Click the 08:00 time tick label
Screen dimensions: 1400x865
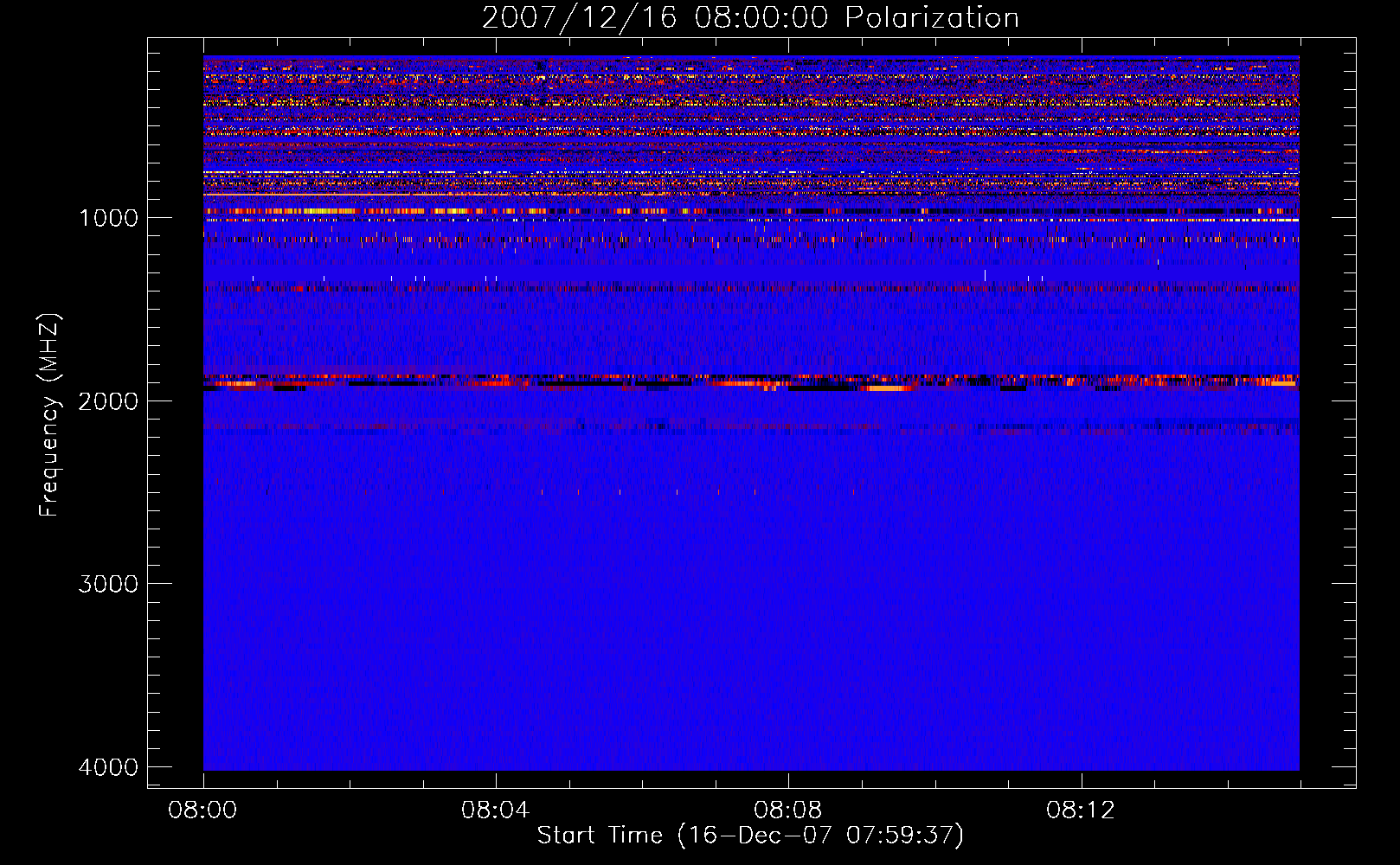(202, 811)
